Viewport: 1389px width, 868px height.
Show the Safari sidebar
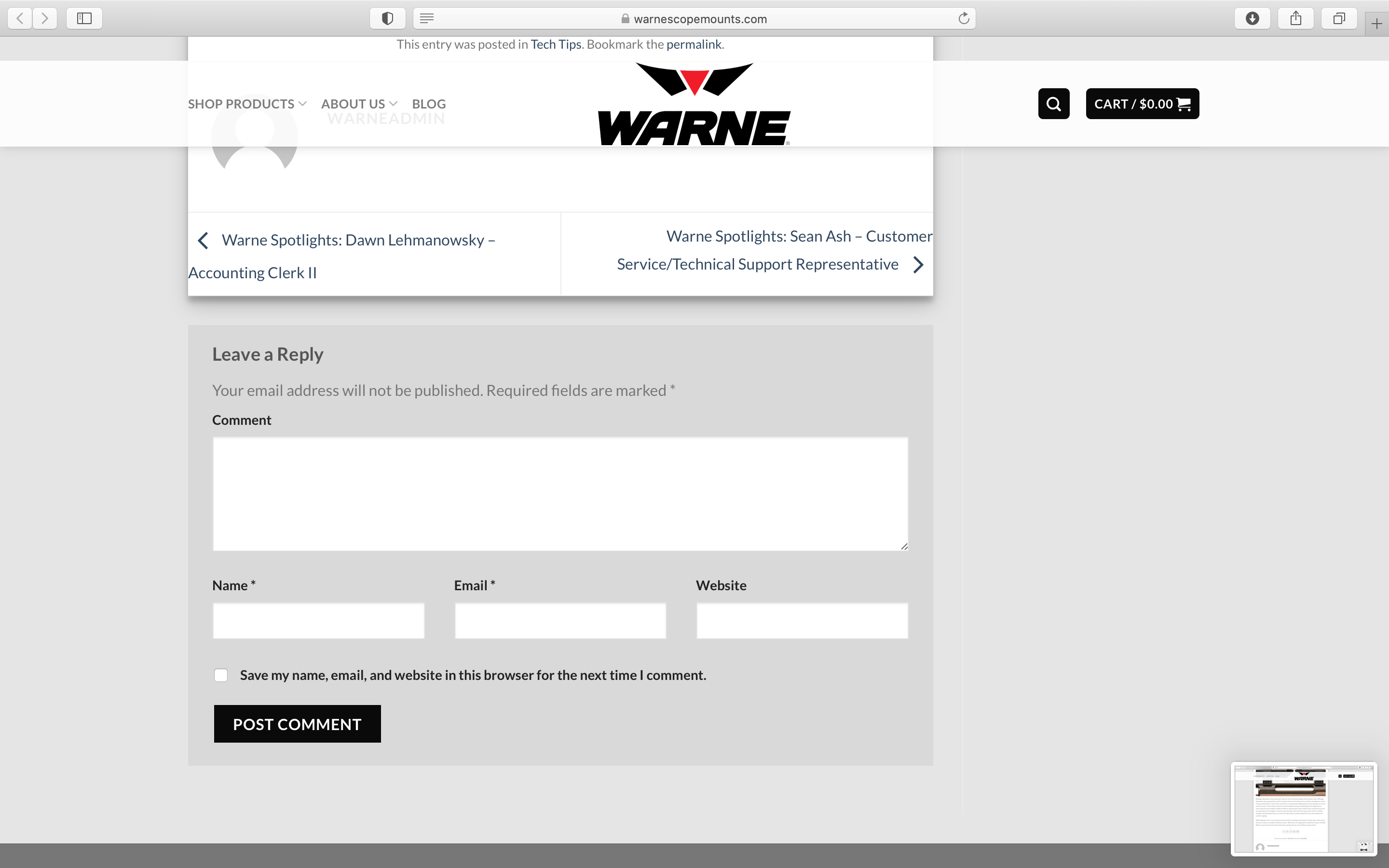(84, 18)
